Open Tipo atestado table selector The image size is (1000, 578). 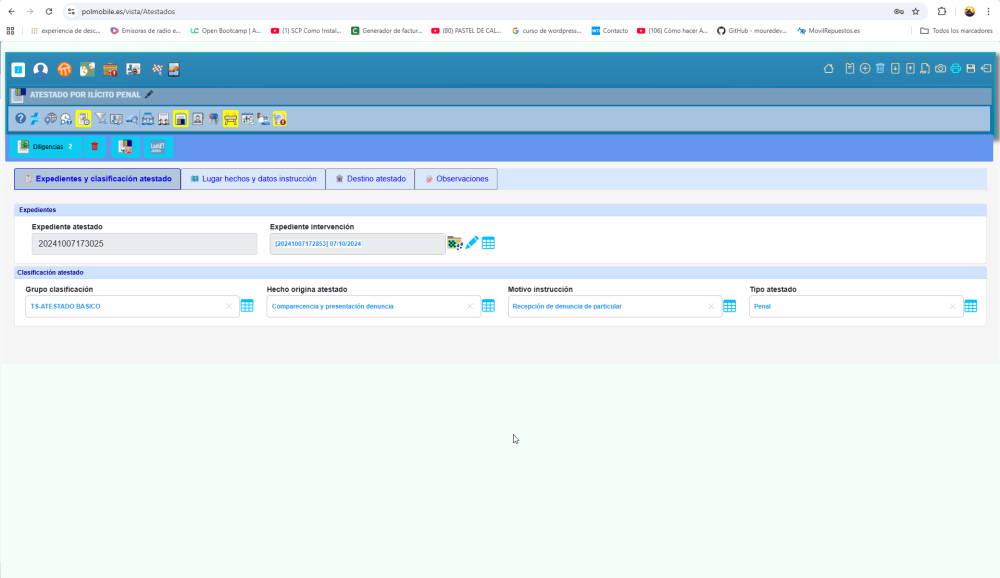point(970,306)
